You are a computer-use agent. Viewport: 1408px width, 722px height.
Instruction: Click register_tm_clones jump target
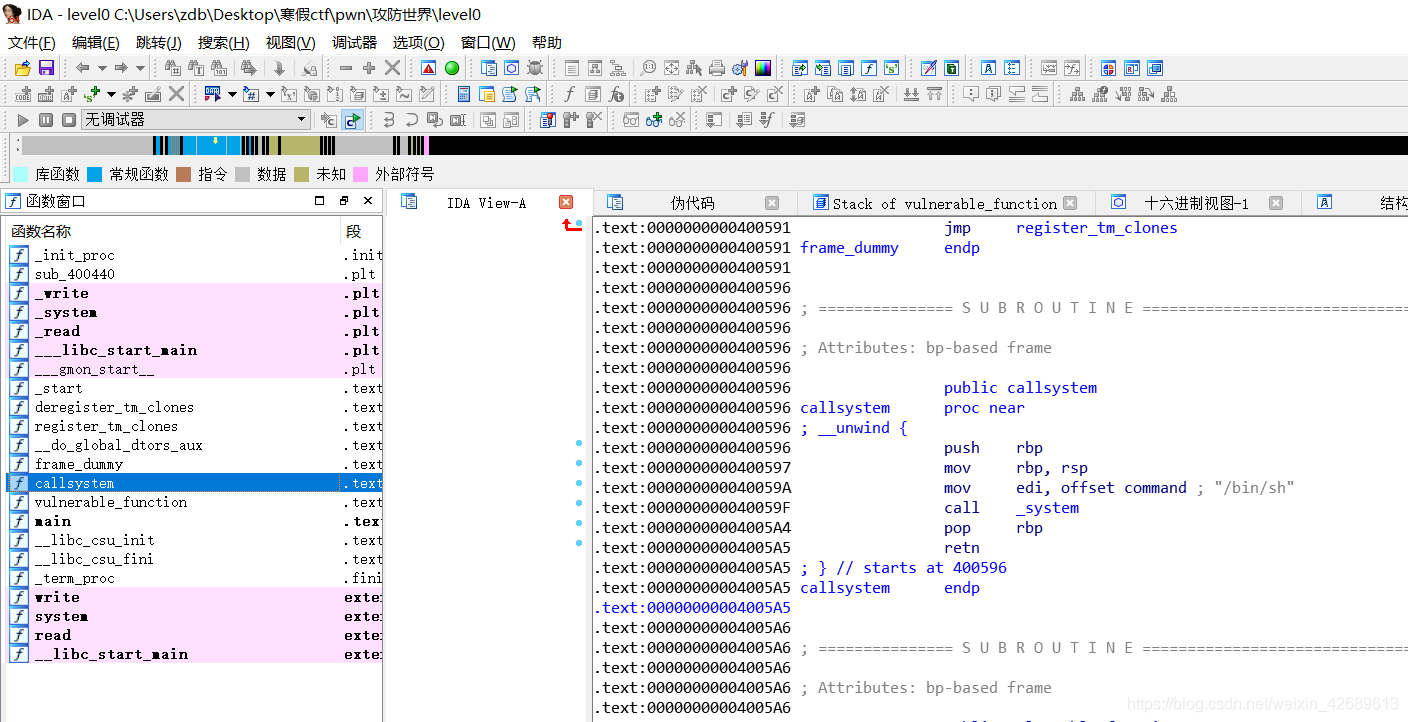(x=1097, y=228)
